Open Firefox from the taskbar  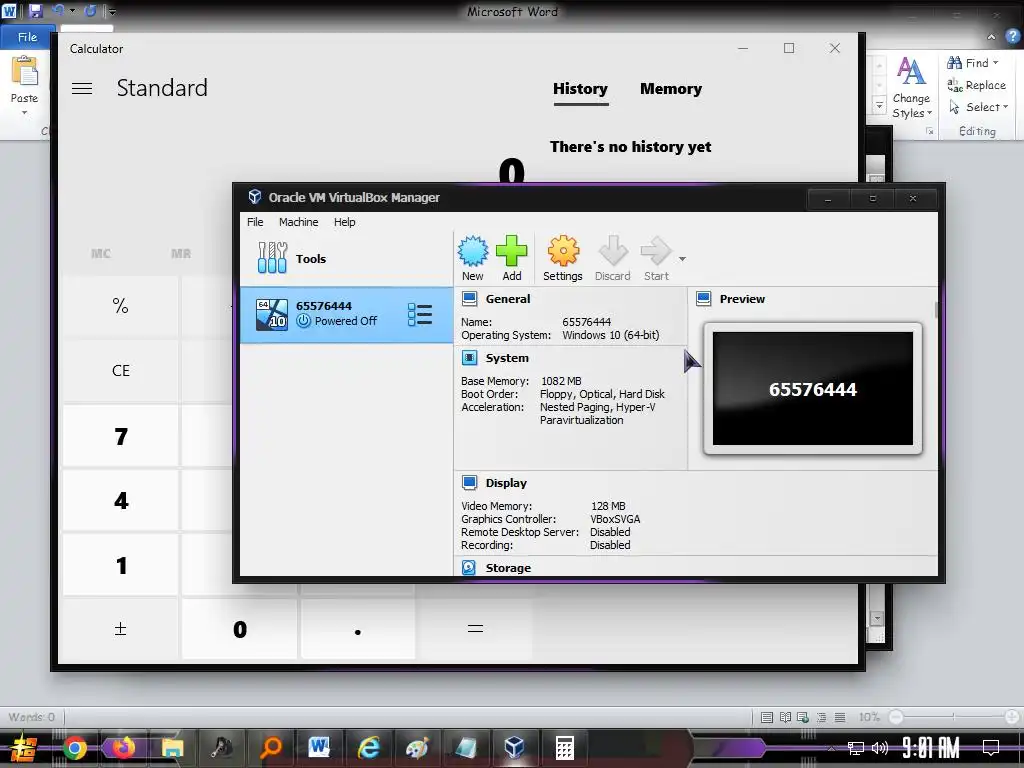123,747
